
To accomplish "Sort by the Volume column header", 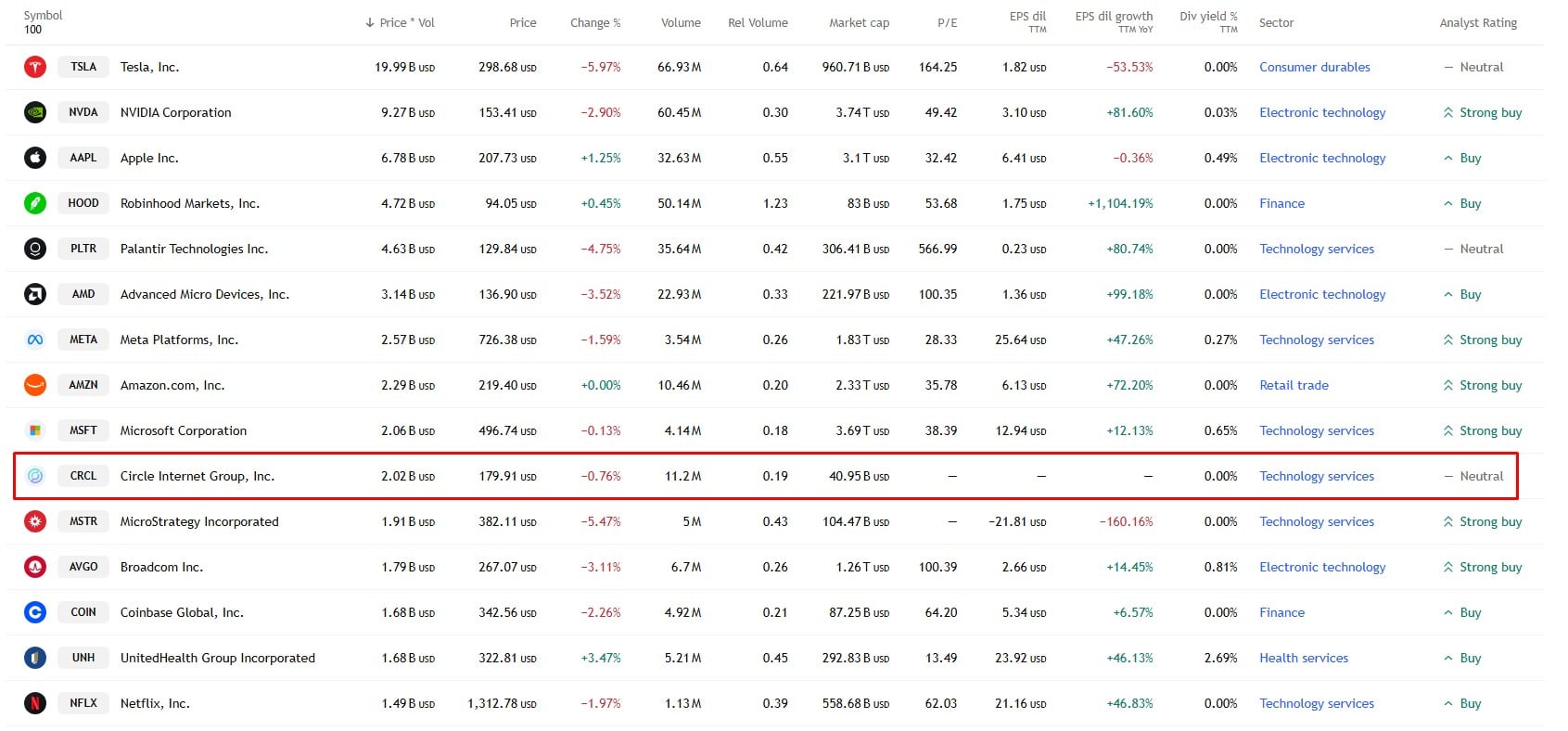I will [681, 22].
